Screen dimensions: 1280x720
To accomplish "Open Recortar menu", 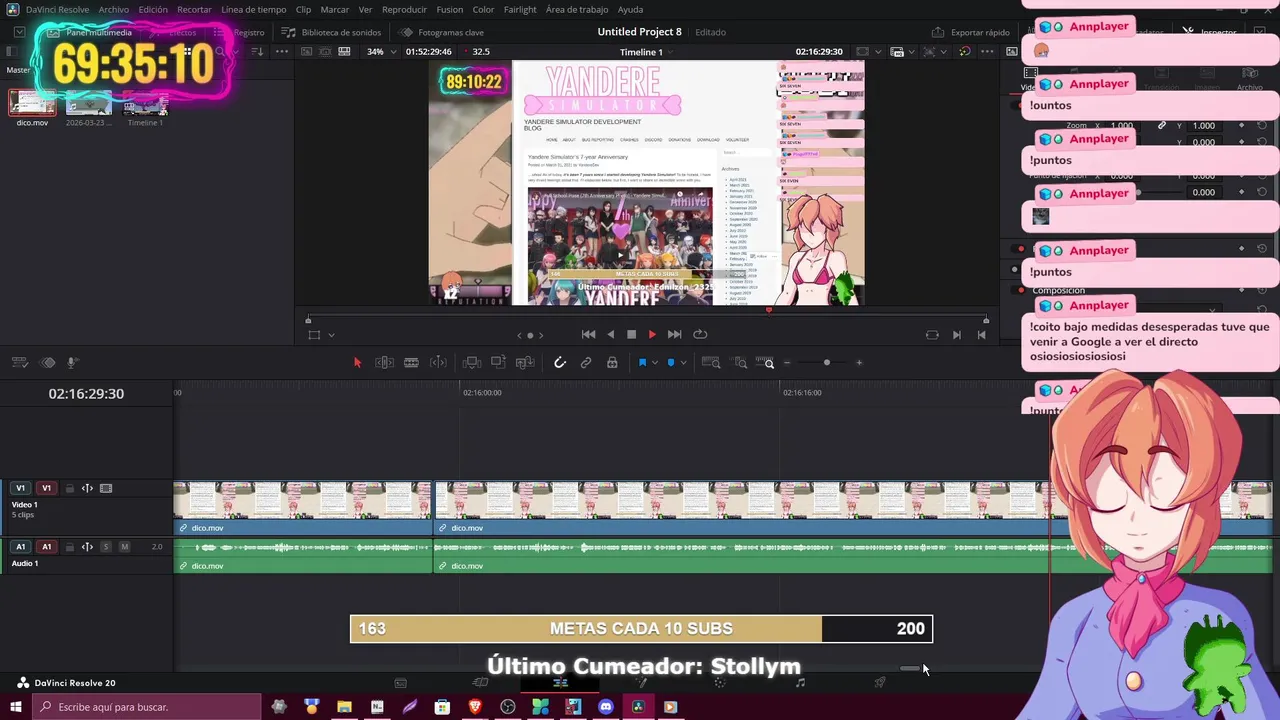I will [x=194, y=9].
